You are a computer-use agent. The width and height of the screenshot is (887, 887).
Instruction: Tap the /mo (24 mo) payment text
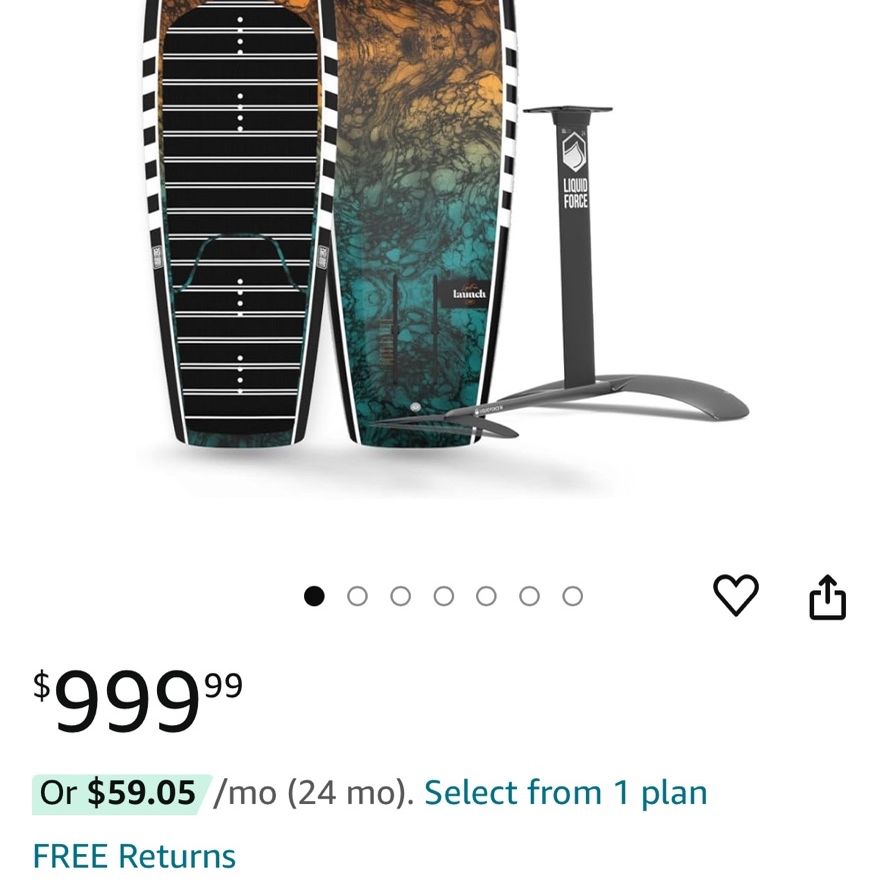314,793
